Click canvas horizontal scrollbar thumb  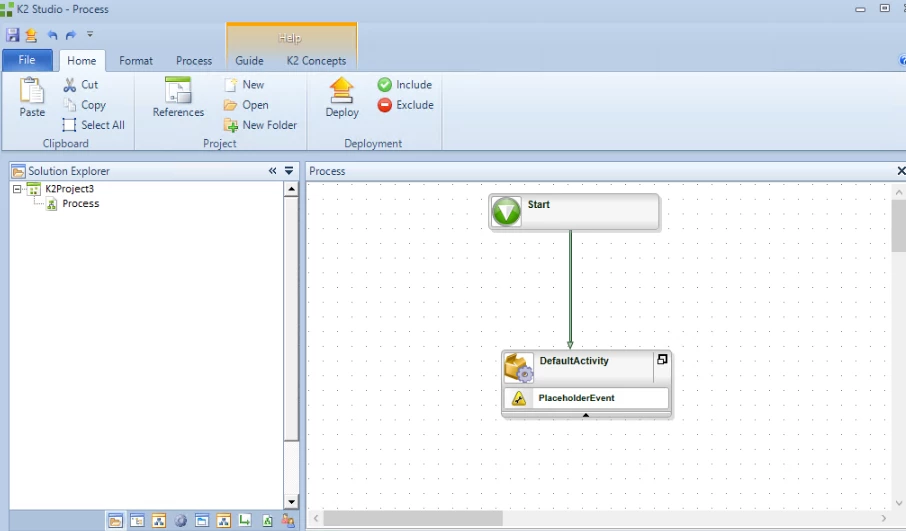coord(413,518)
